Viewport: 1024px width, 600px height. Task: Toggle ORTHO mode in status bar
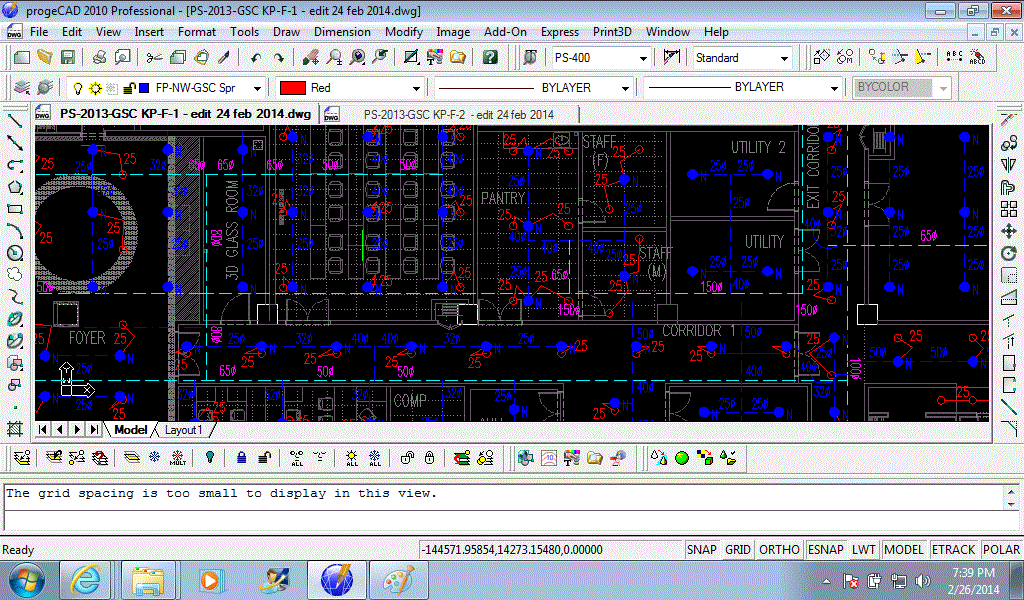pos(779,550)
